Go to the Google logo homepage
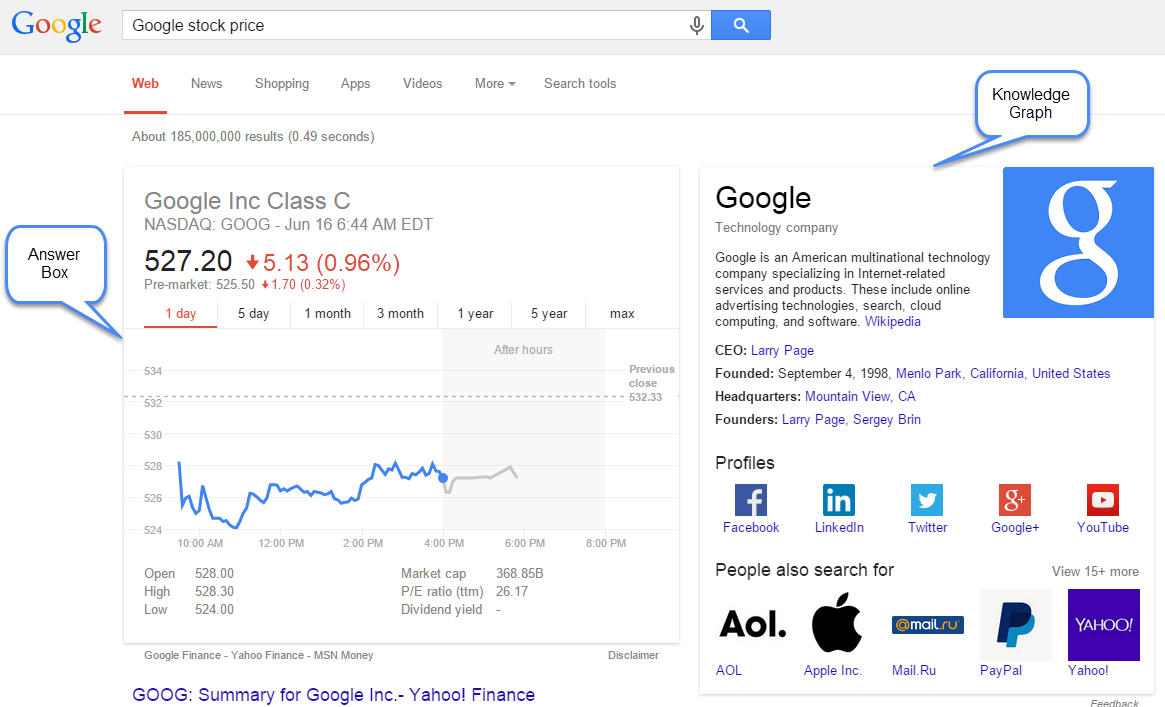The width and height of the screenshot is (1165, 707). click(x=57, y=26)
